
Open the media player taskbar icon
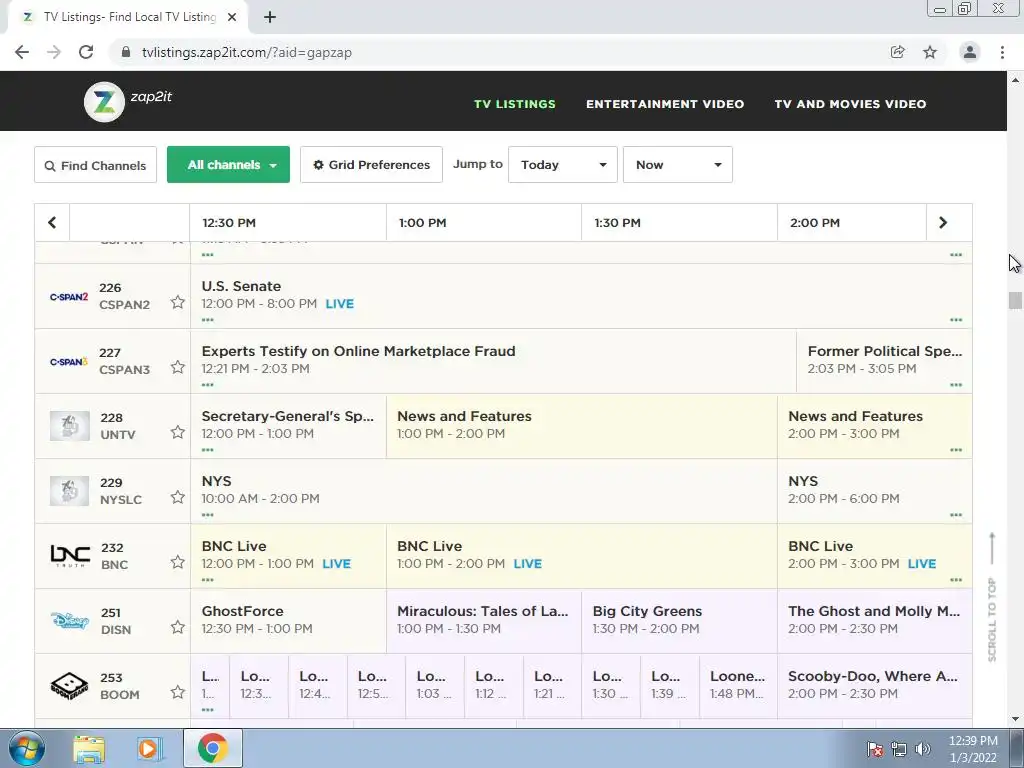click(x=149, y=748)
